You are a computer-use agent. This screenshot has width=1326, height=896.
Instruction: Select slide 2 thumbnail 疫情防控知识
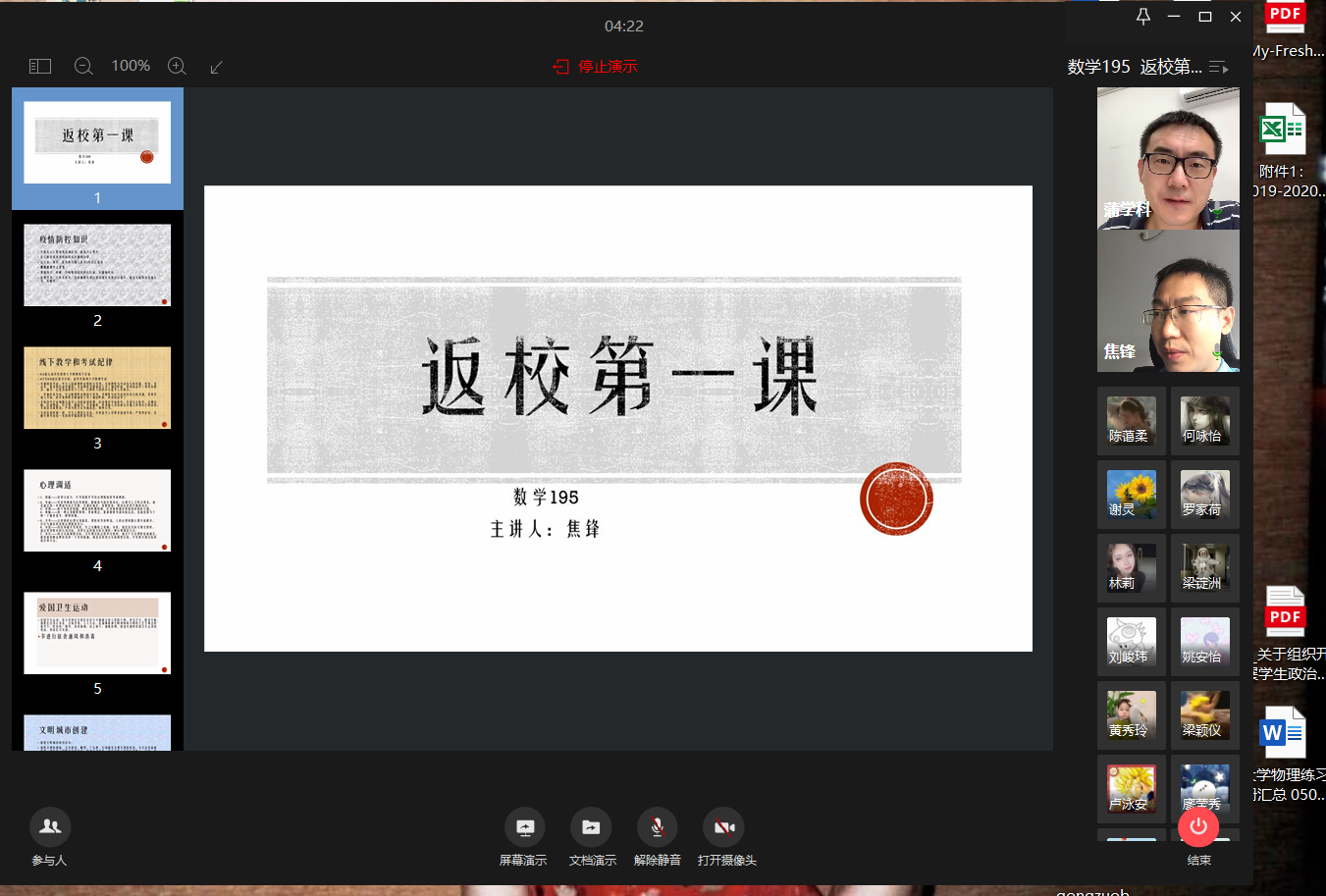pos(97,265)
